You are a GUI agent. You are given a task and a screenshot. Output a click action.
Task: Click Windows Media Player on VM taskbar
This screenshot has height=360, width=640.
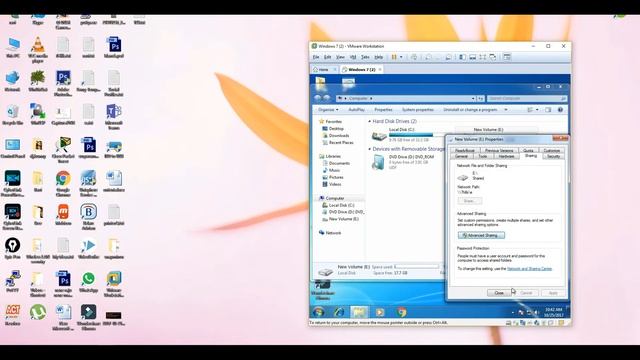pos(380,312)
